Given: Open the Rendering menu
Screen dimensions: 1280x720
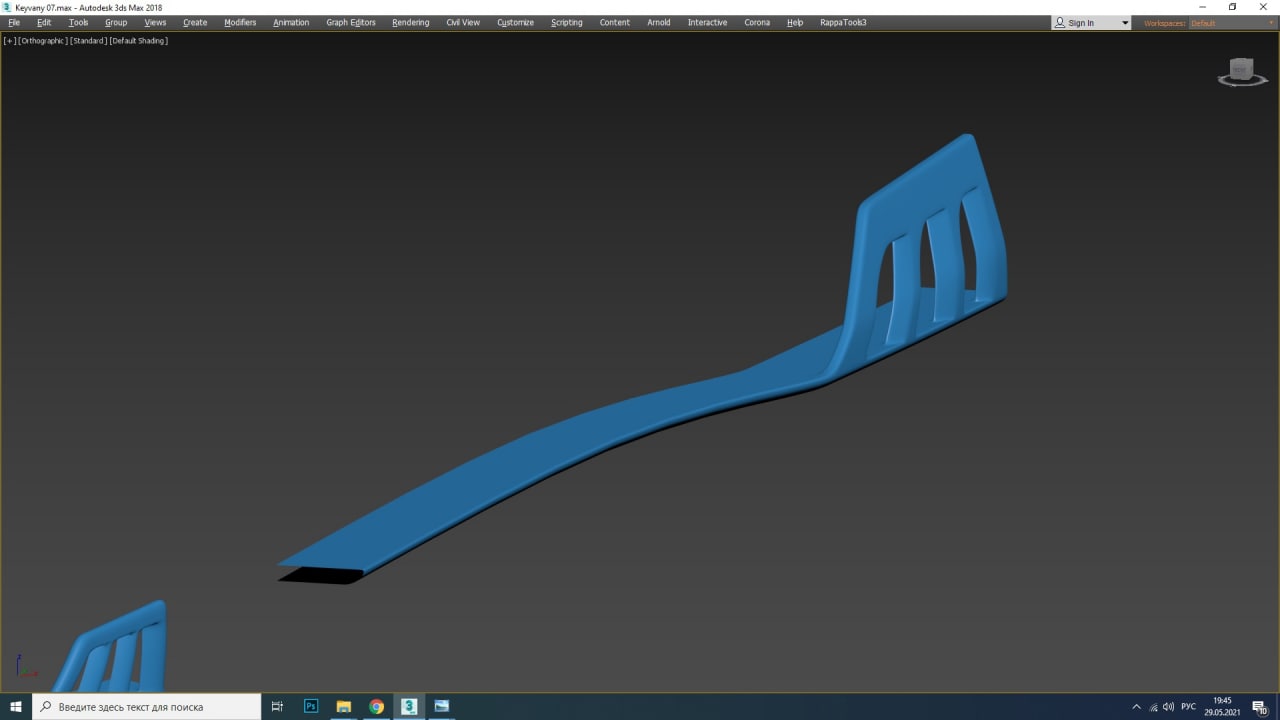Looking at the screenshot, I should [410, 22].
